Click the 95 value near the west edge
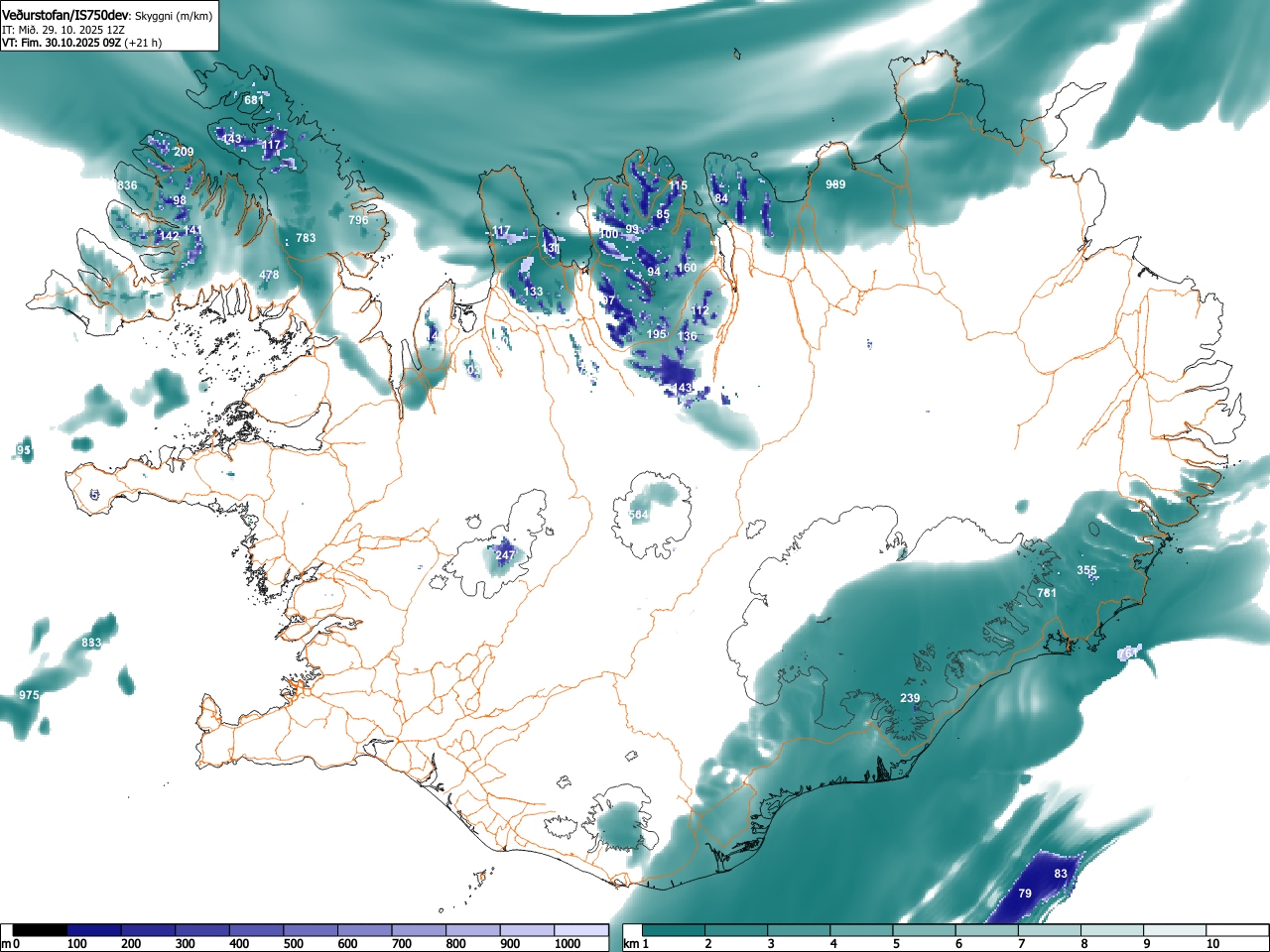 [x=24, y=450]
